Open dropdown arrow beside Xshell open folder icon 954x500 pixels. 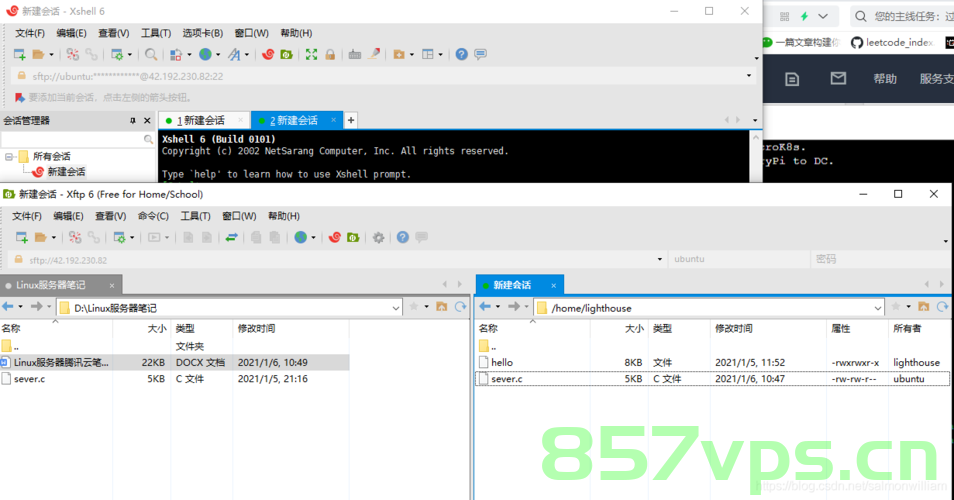(51, 55)
